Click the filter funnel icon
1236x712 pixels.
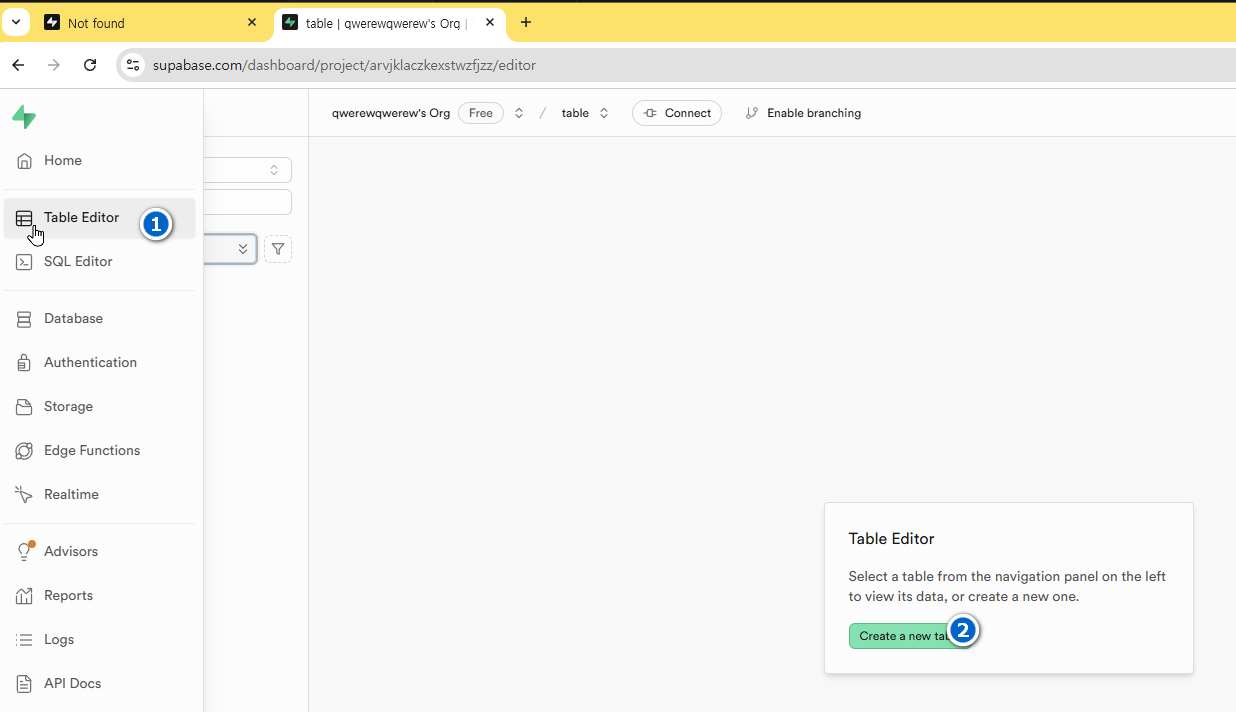pyautogui.click(x=278, y=249)
